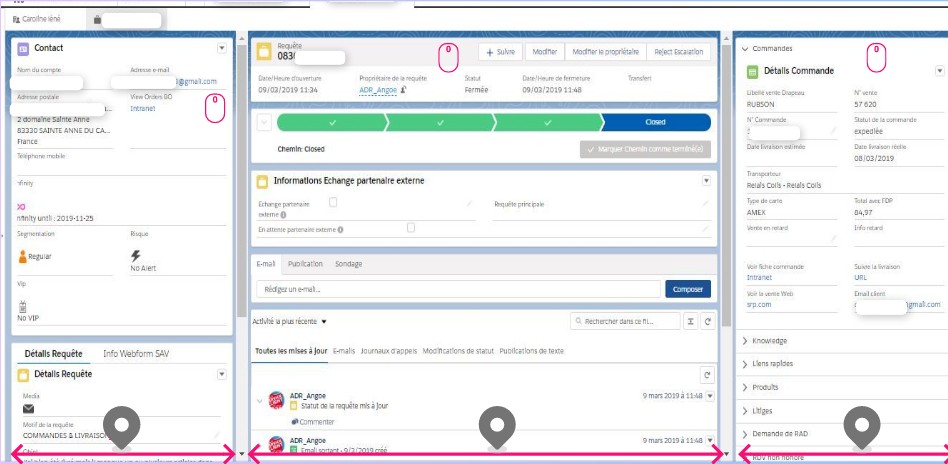Click the refresh icon above the feed items

tap(707, 375)
